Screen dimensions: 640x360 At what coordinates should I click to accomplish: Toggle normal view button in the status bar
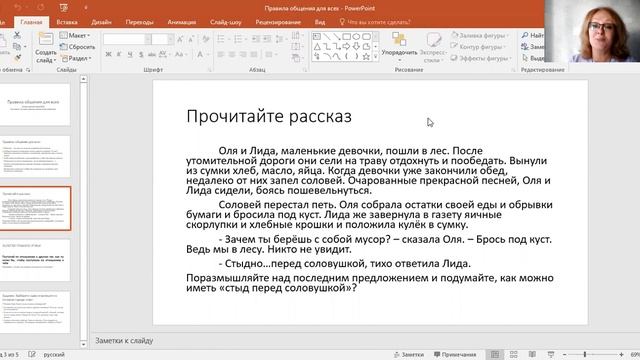[x=495, y=354]
